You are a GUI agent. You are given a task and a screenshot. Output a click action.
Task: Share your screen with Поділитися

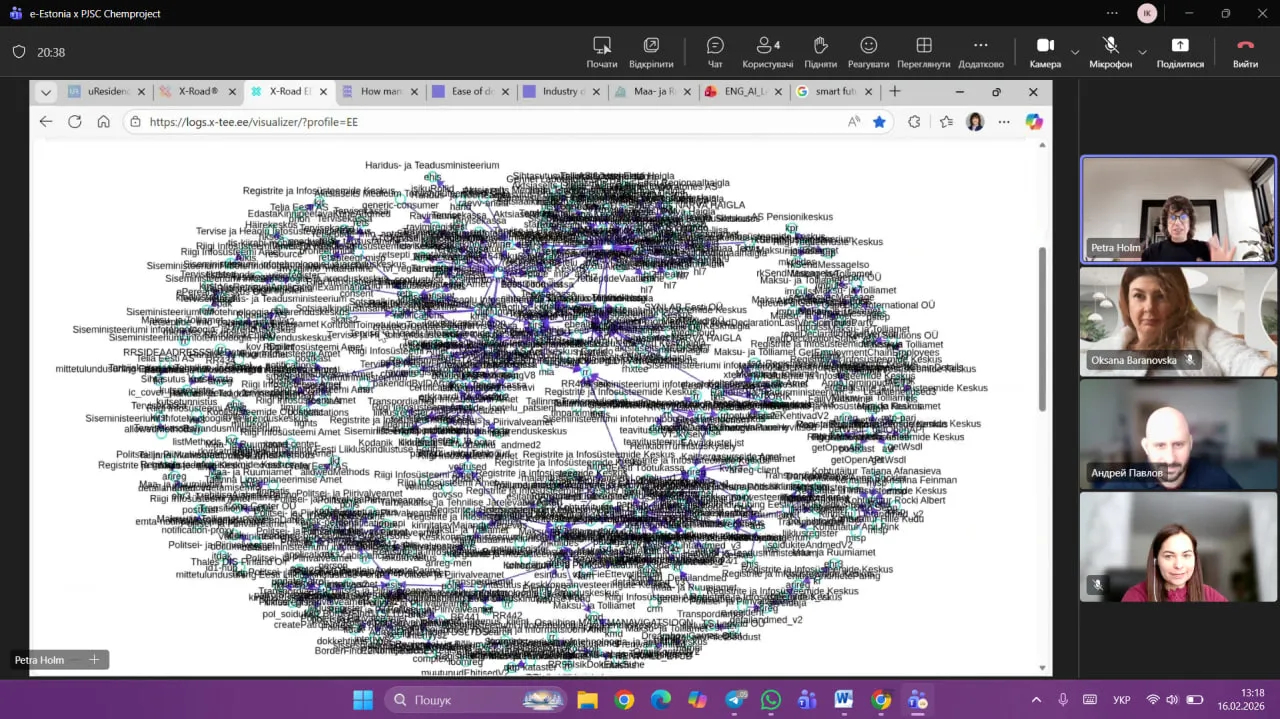click(1180, 52)
